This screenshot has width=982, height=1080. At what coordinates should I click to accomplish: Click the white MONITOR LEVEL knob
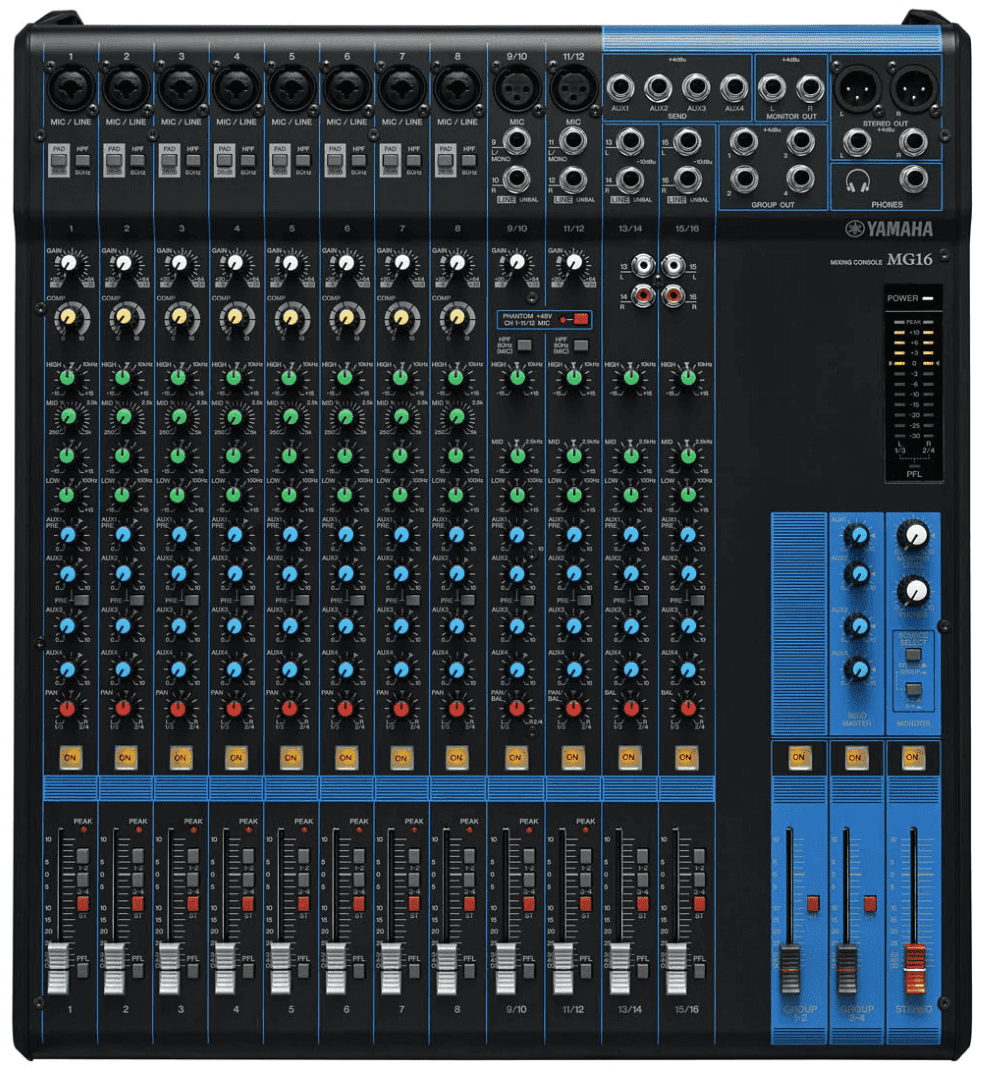(913, 537)
